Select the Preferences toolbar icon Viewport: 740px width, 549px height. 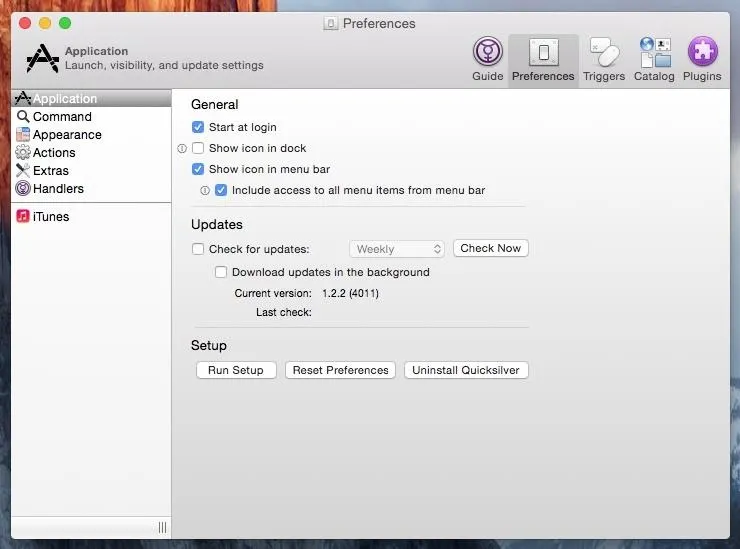(543, 52)
